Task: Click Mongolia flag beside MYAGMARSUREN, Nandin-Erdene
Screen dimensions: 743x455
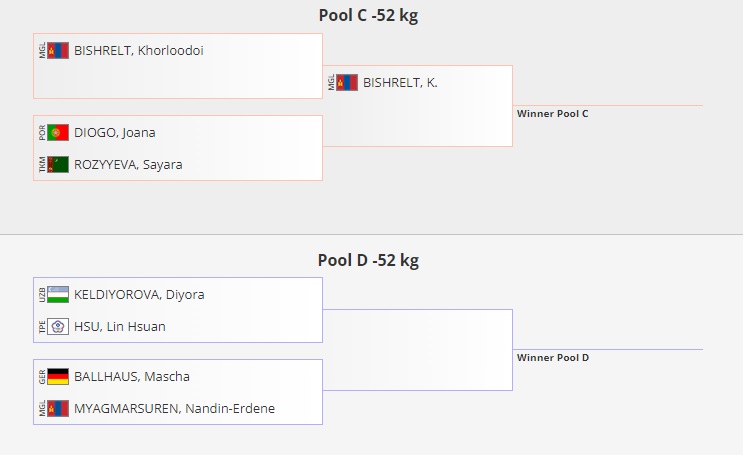Action: click(x=58, y=408)
